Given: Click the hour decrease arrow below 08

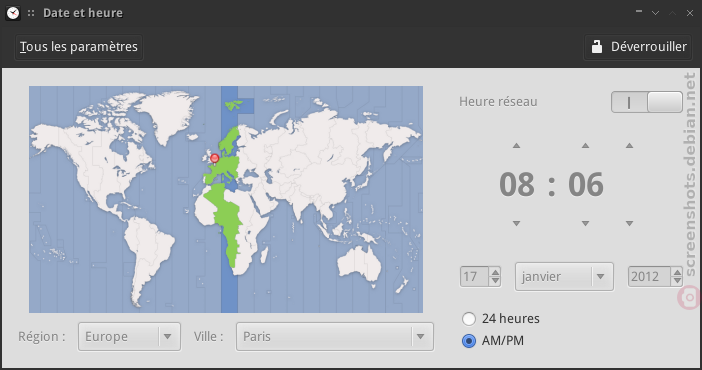Looking at the screenshot, I should click(x=516, y=223).
